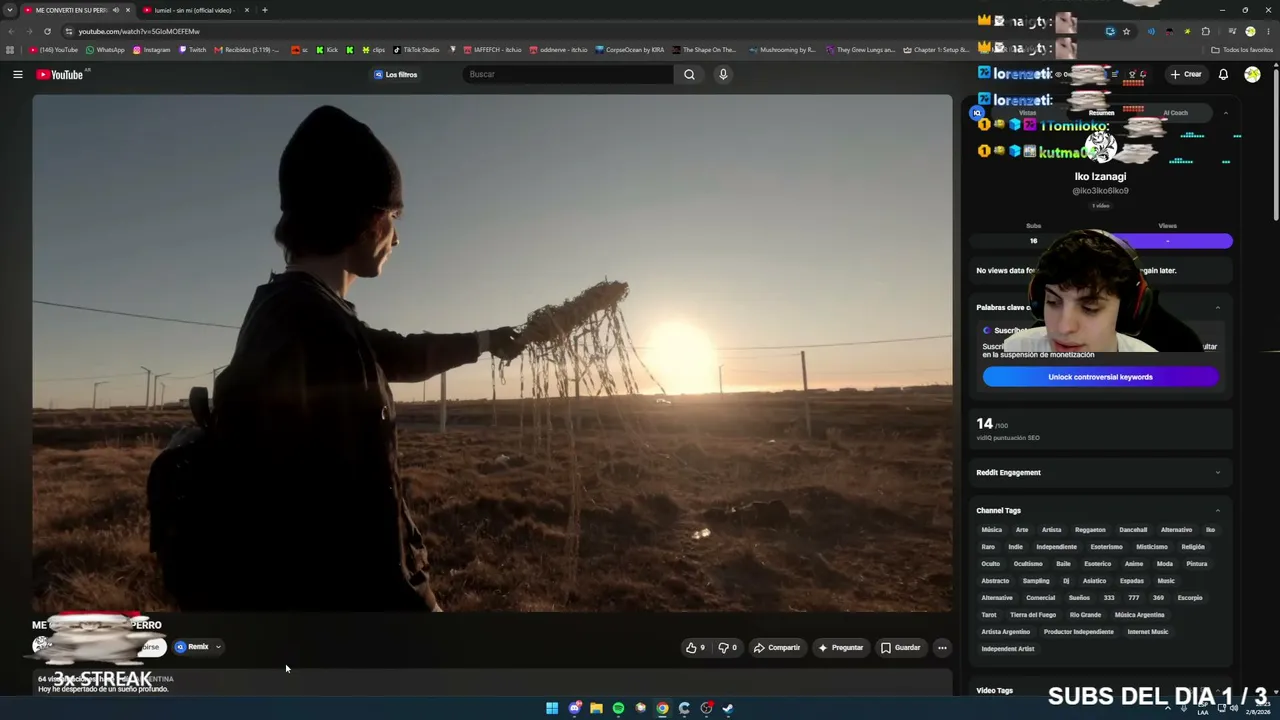Select the Tierra del Fuego tag
Viewport: 1280px width, 720px height.
click(x=1032, y=615)
